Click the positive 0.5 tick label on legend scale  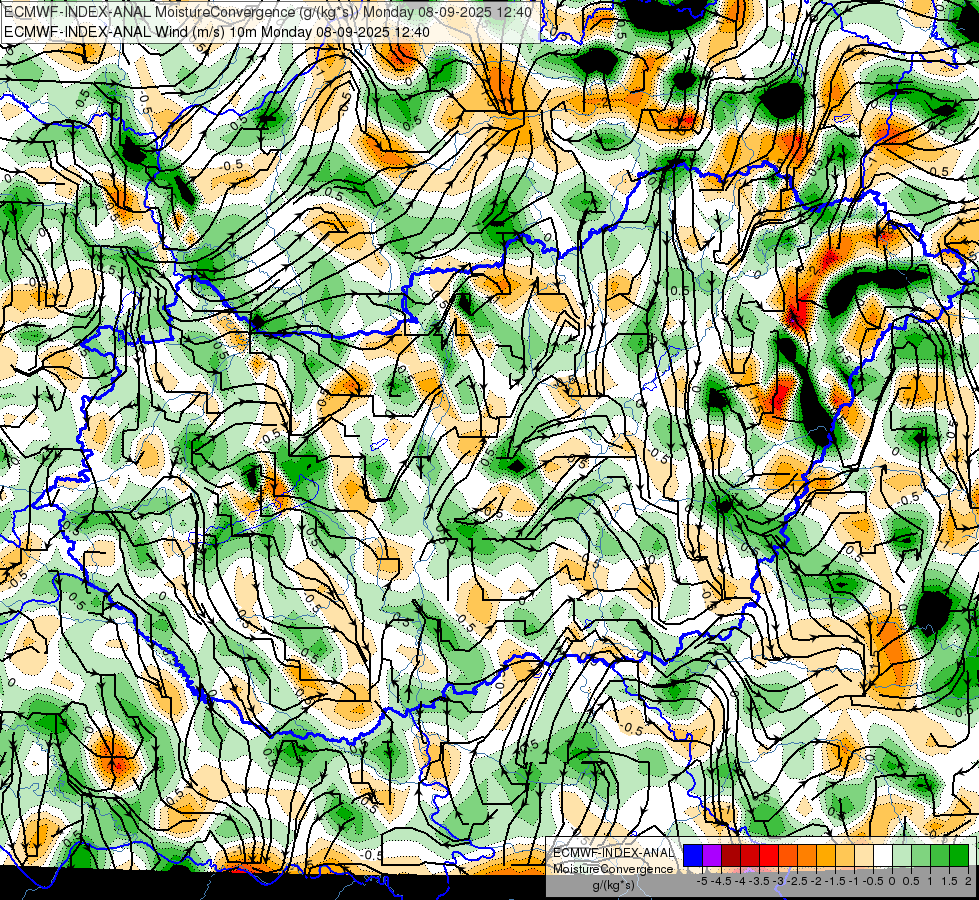pyautogui.click(x=911, y=881)
